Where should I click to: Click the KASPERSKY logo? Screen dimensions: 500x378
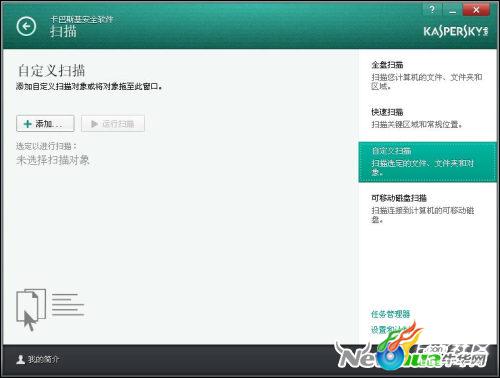[x=456, y=31]
